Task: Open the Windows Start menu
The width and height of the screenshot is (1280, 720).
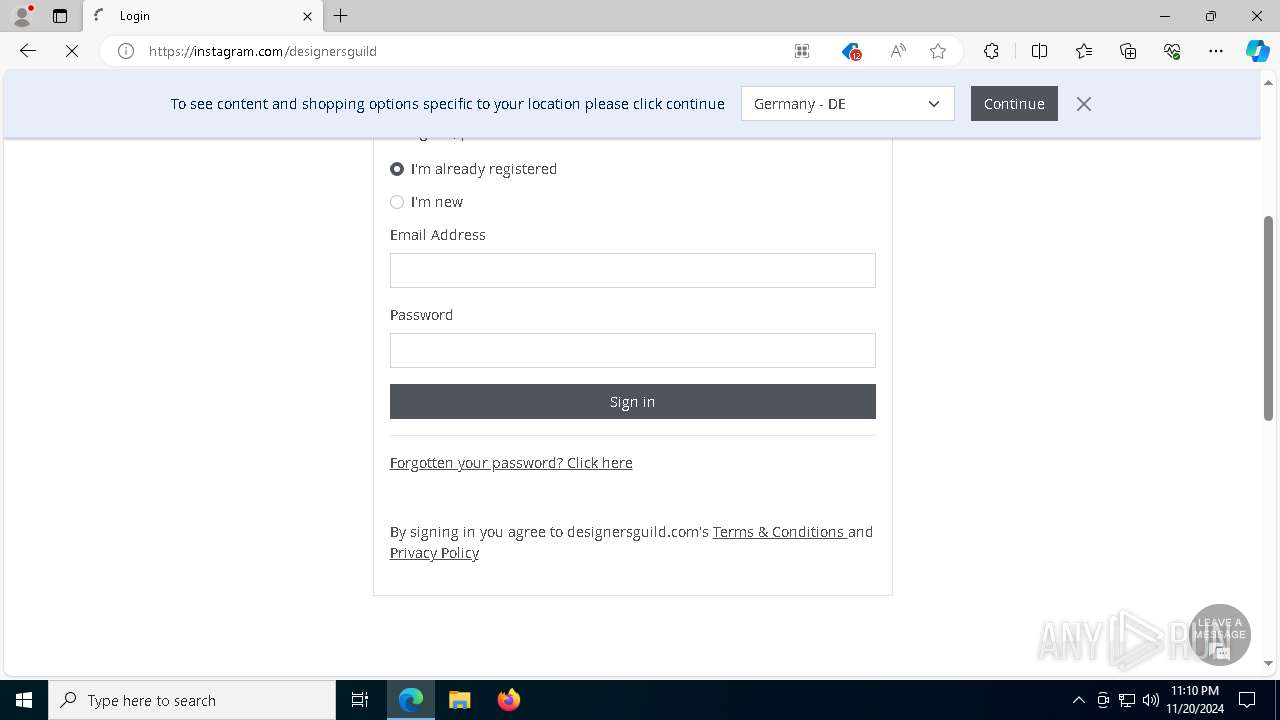Action: pos(24,700)
